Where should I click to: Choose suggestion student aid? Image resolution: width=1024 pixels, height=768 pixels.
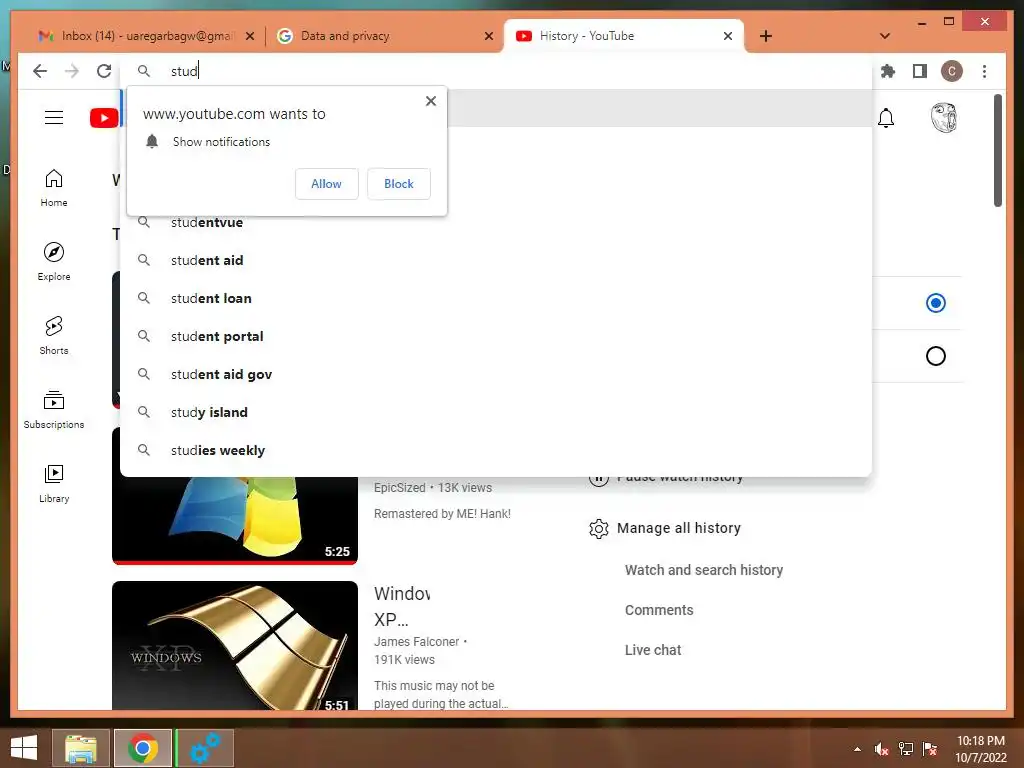(496, 261)
